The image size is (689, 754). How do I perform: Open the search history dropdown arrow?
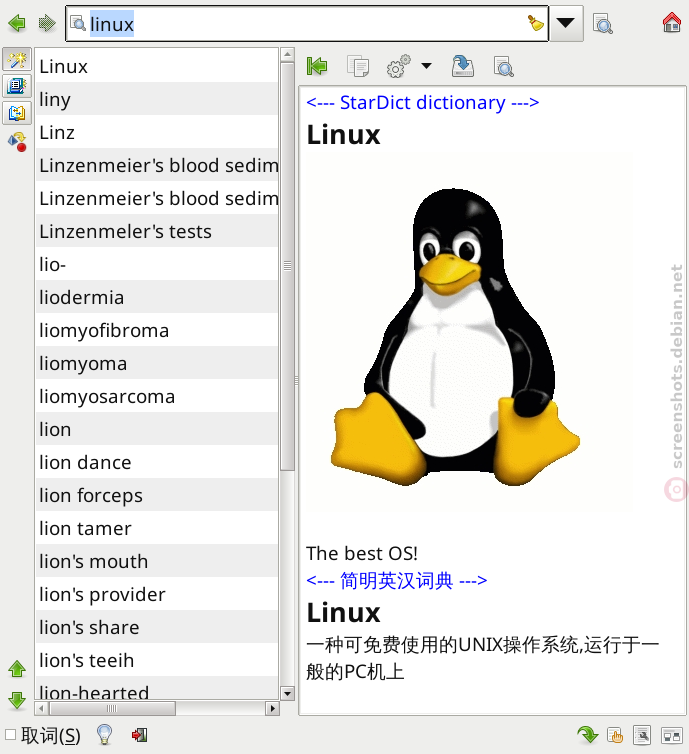point(566,23)
